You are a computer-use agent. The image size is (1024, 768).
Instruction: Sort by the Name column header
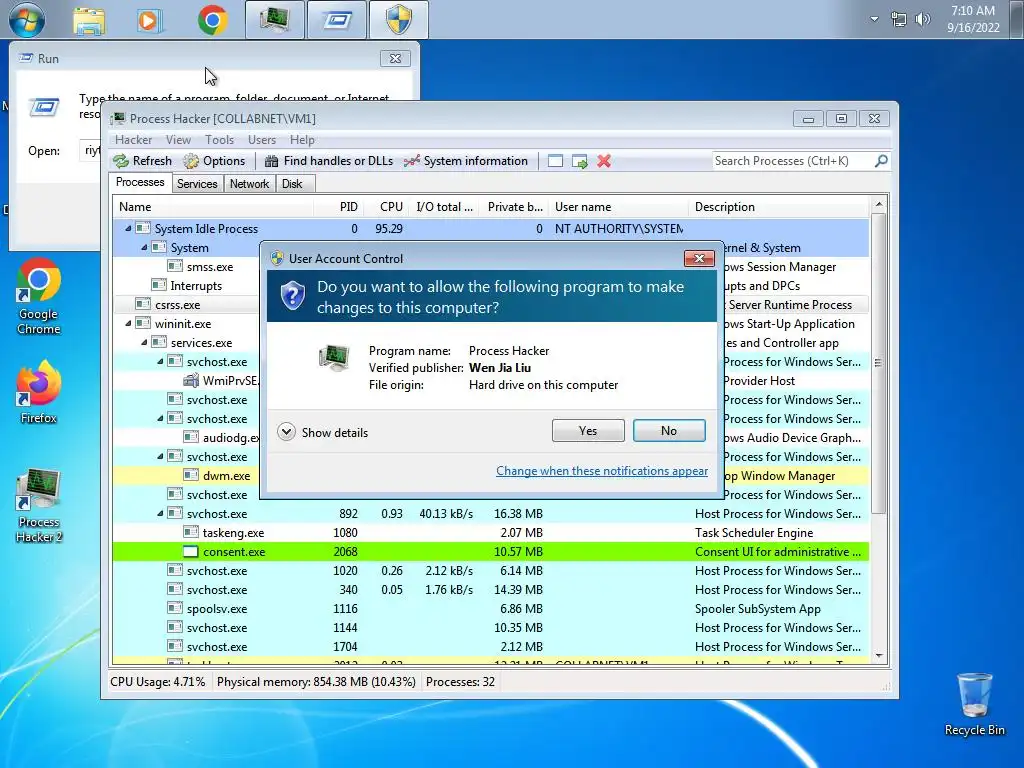tap(213, 206)
